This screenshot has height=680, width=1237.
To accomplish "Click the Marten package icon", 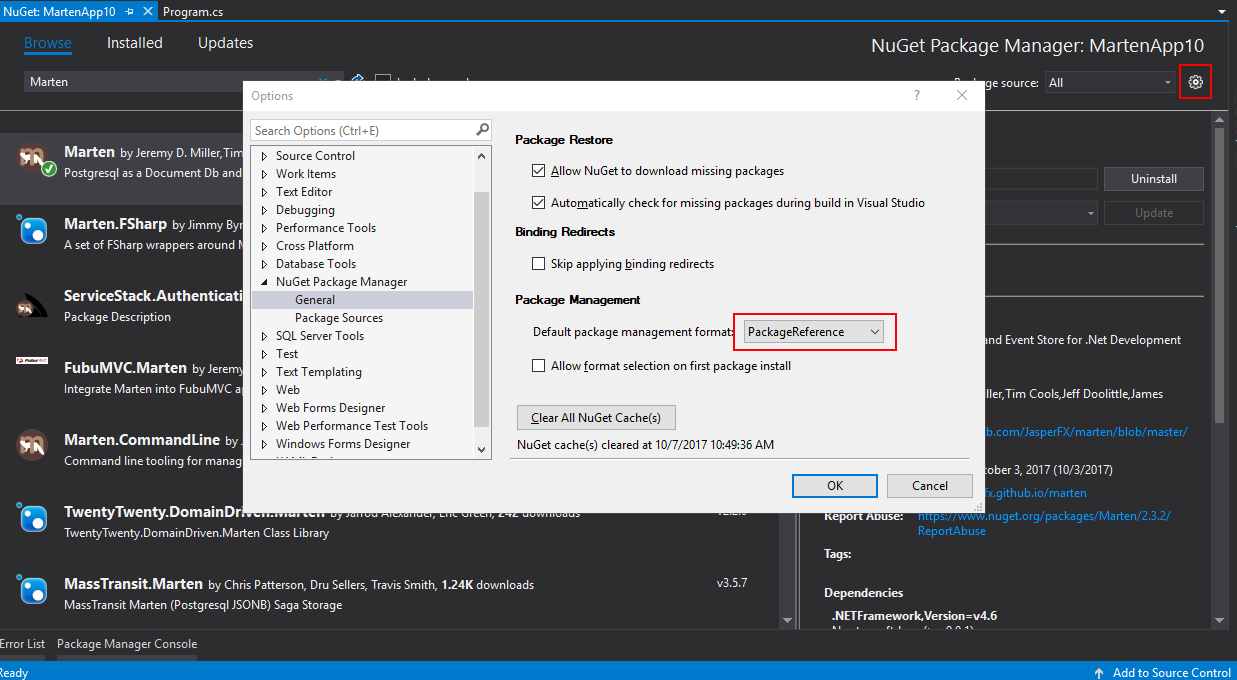I will click(34, 159).
